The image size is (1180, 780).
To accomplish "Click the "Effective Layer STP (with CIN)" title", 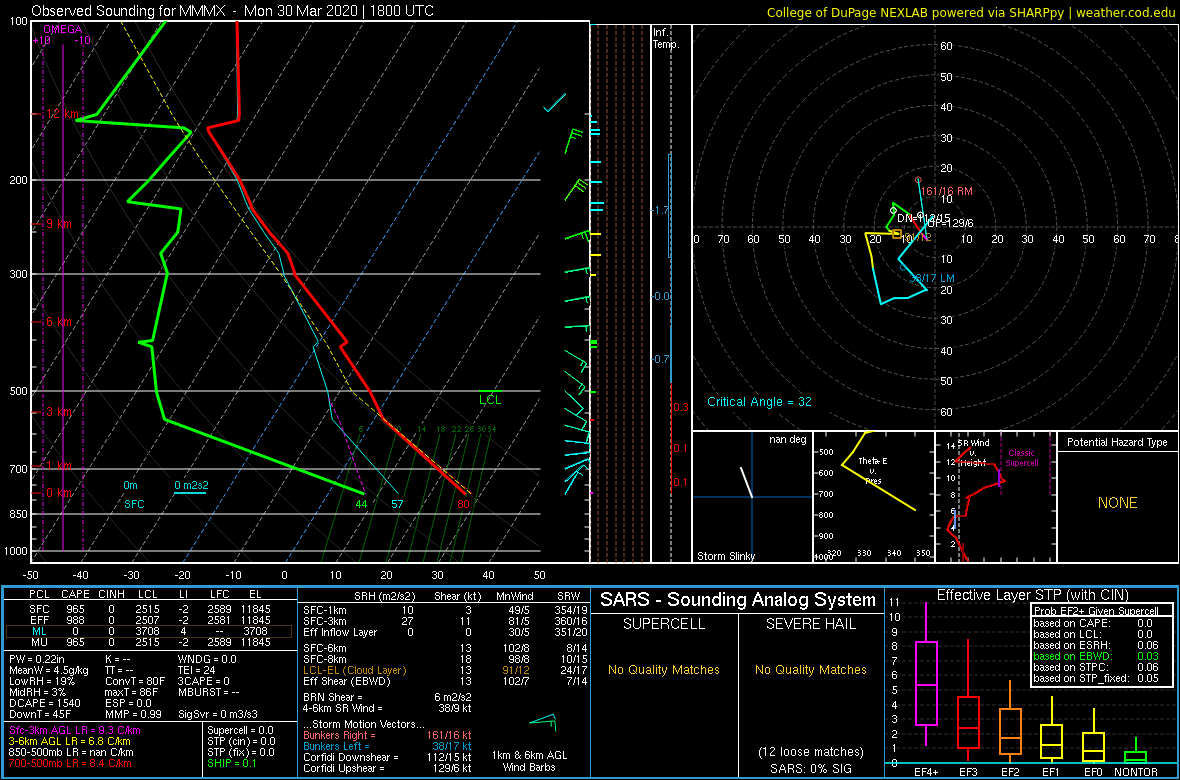I will [x=1030, y=596].
